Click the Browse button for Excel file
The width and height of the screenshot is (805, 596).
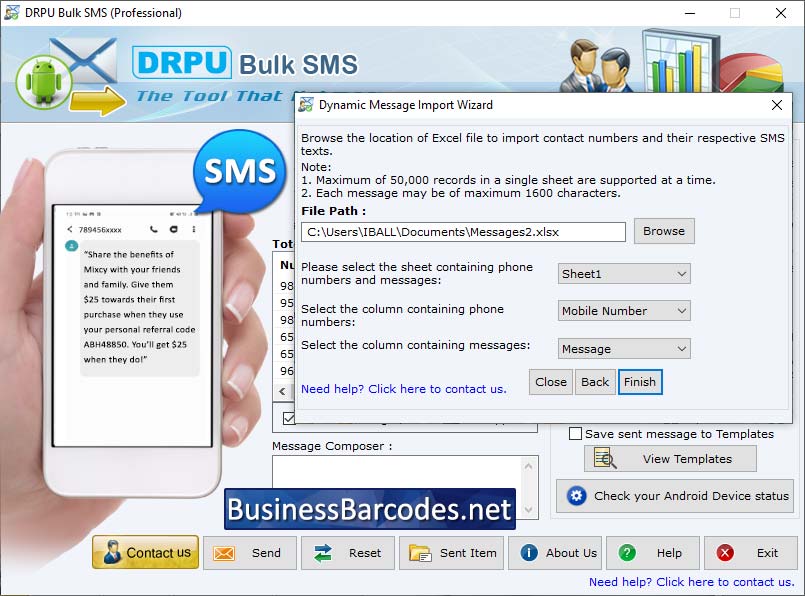point(663,231)
